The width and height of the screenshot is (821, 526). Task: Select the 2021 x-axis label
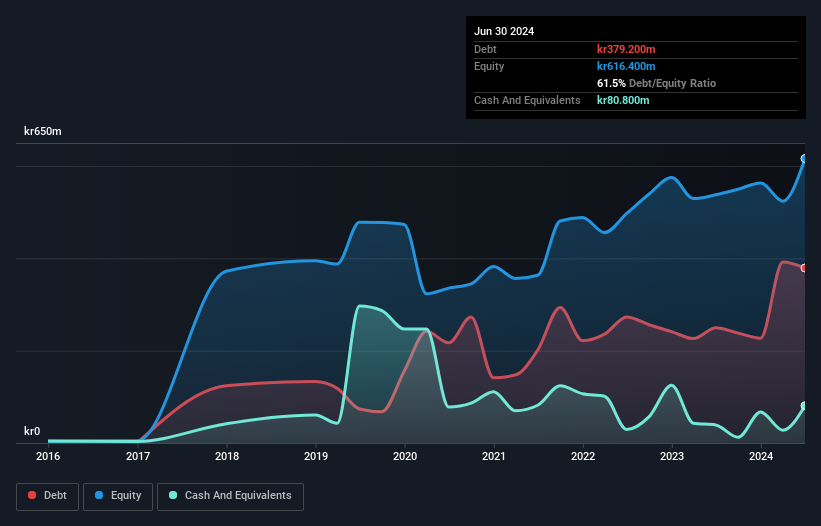[494, 456]
